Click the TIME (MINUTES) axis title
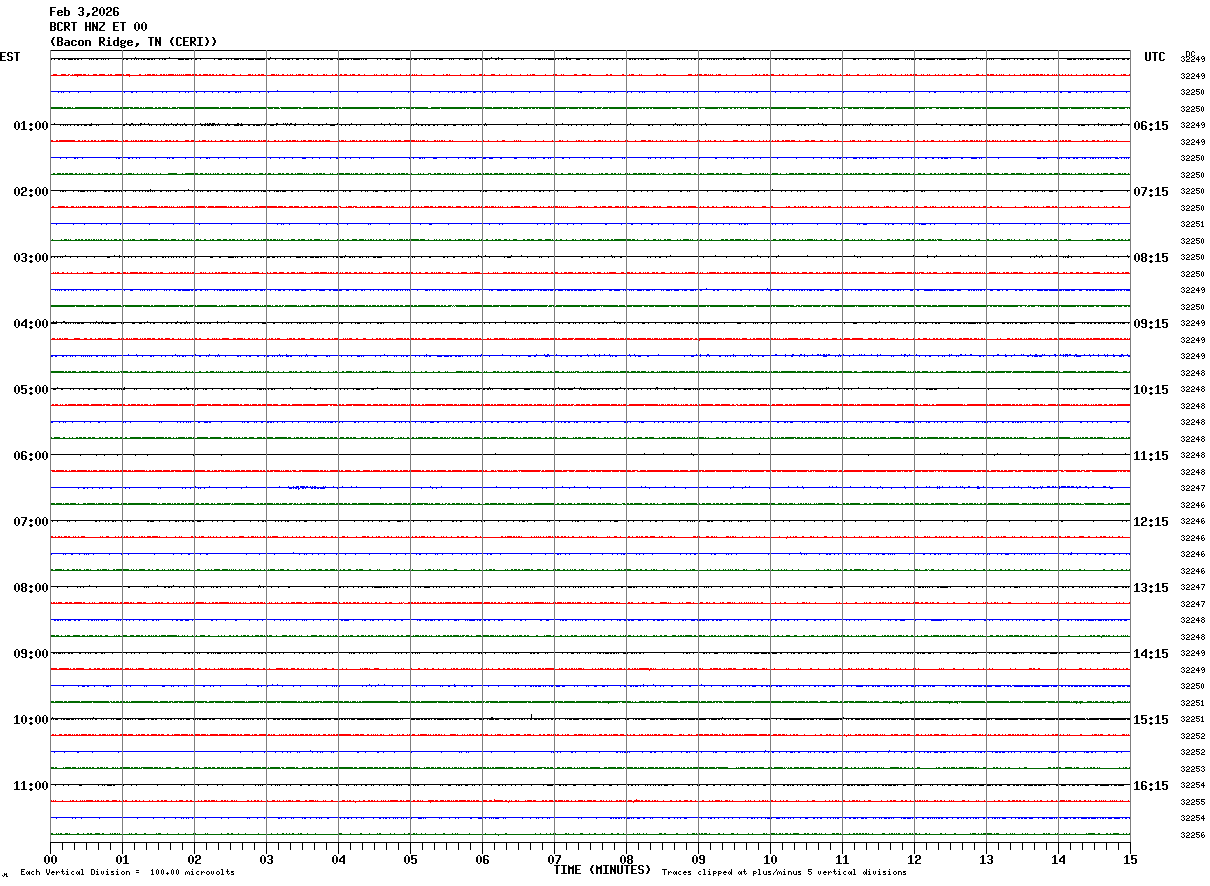This screenshot has height=886, width=1210. [x=602, y=870]
